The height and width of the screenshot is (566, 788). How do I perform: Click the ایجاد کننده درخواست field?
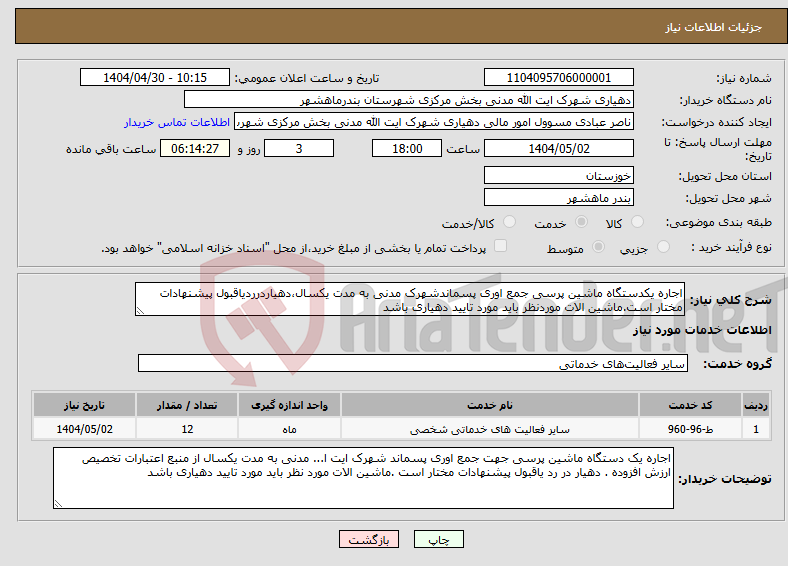pyautogui.click(x=434, y=122)
